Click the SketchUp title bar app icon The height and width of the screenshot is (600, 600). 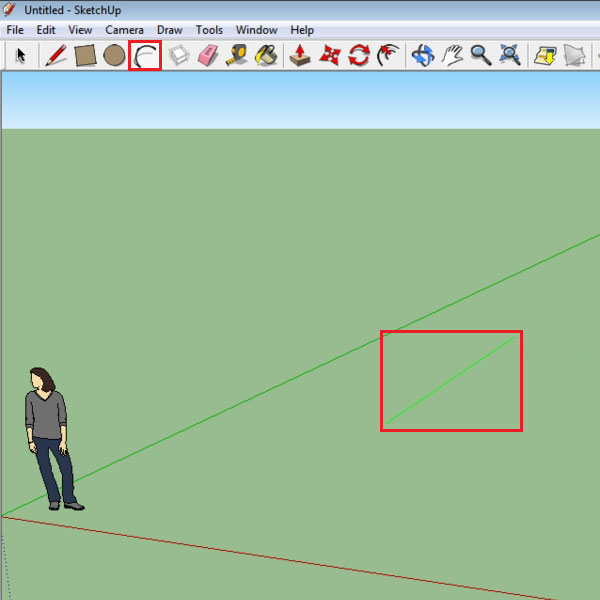coord(9,9)
